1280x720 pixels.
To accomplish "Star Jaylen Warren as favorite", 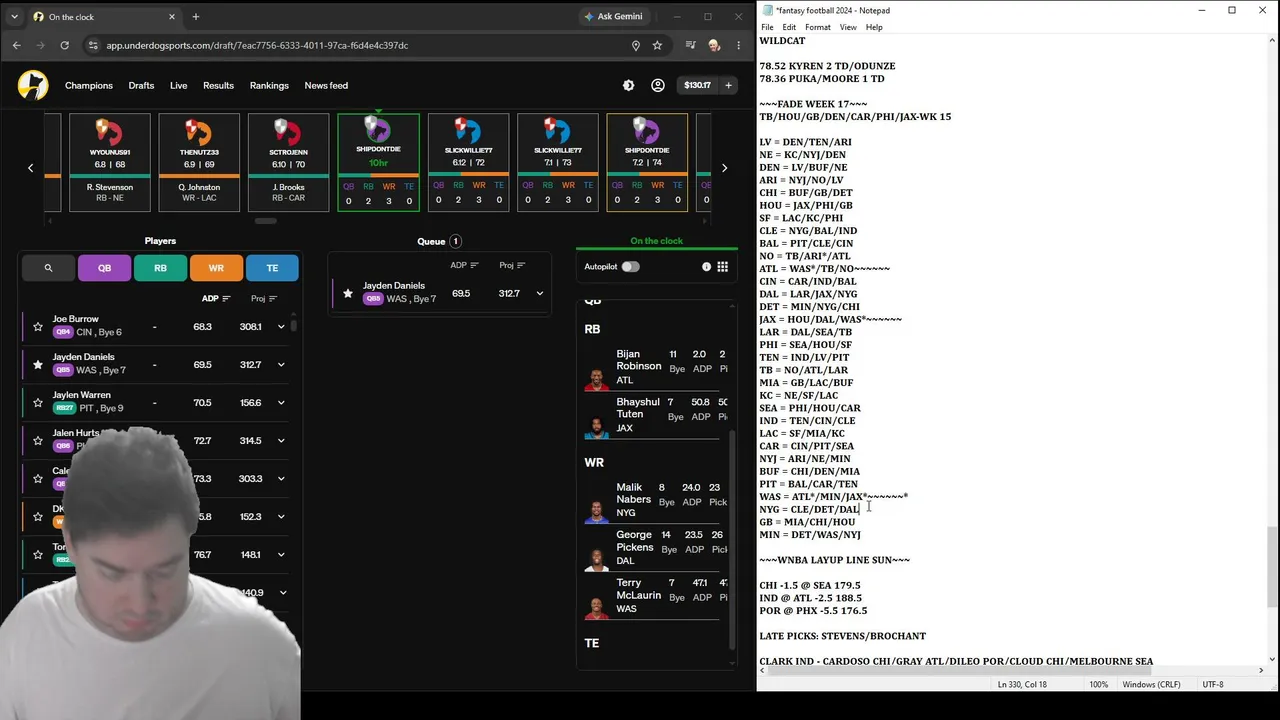I will point(38,403).
